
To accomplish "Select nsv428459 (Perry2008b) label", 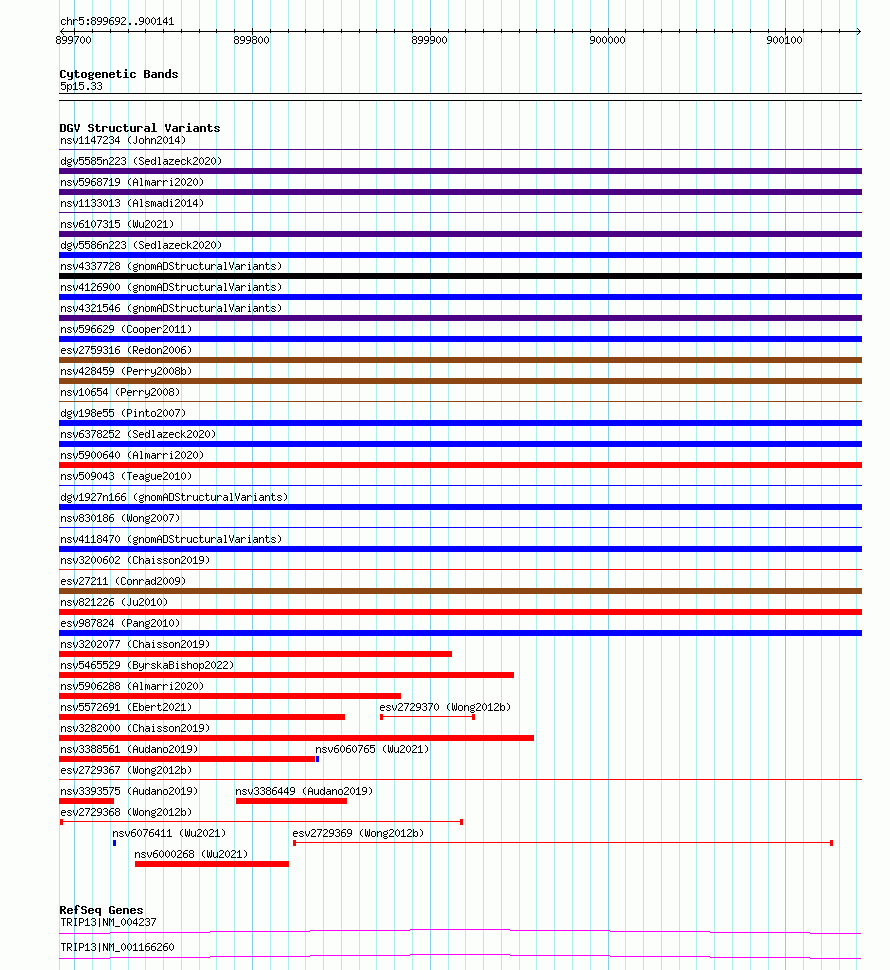I will [x=126, y=372].
